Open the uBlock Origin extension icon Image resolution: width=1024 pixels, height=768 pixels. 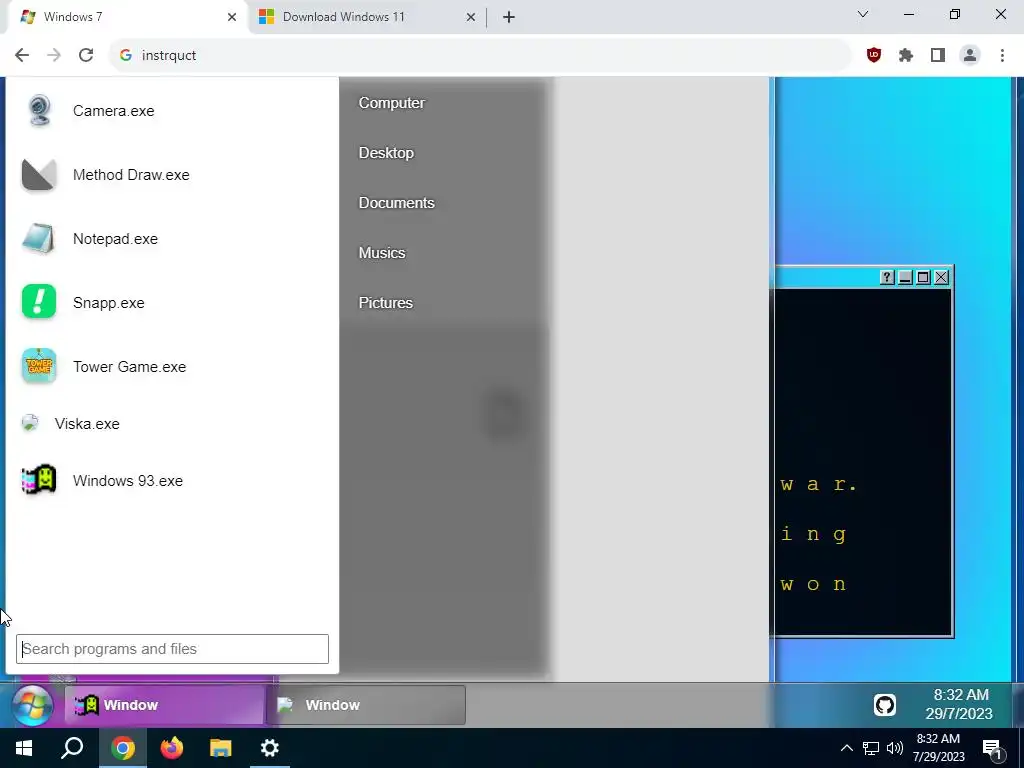point(874,55)
